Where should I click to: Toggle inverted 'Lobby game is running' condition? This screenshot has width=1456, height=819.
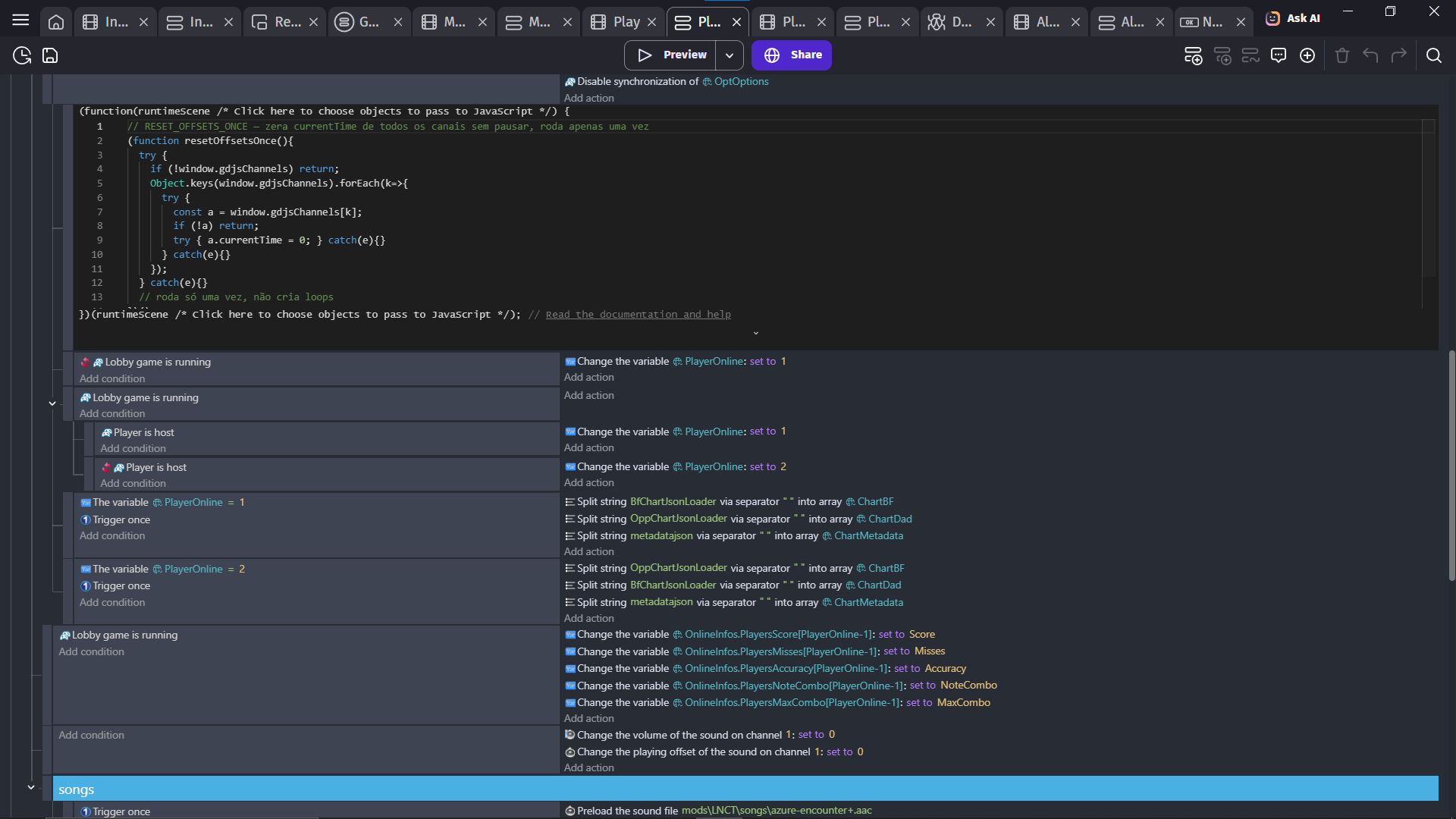pos(157,362)
